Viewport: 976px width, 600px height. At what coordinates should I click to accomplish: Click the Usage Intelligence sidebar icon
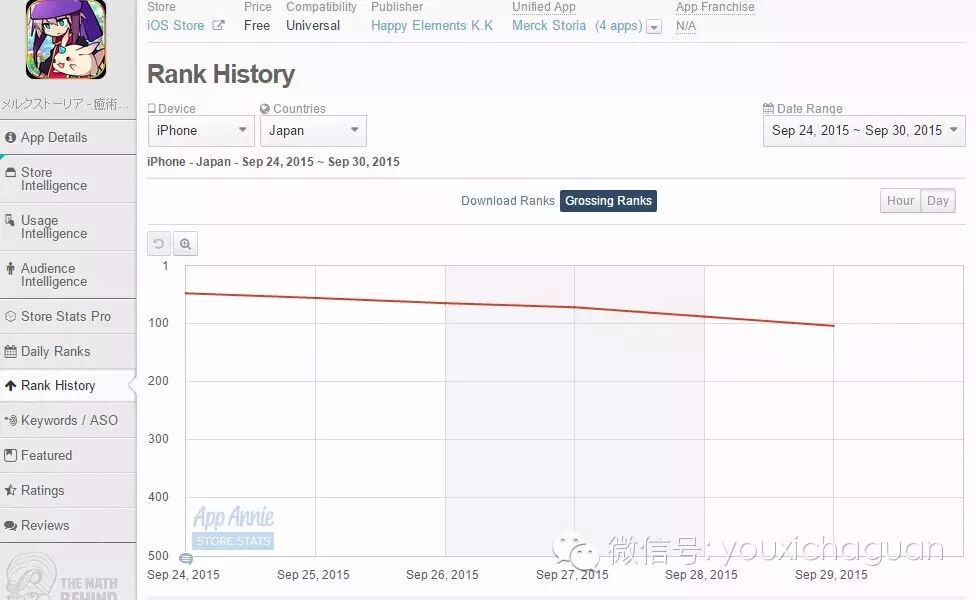point(10,220)
